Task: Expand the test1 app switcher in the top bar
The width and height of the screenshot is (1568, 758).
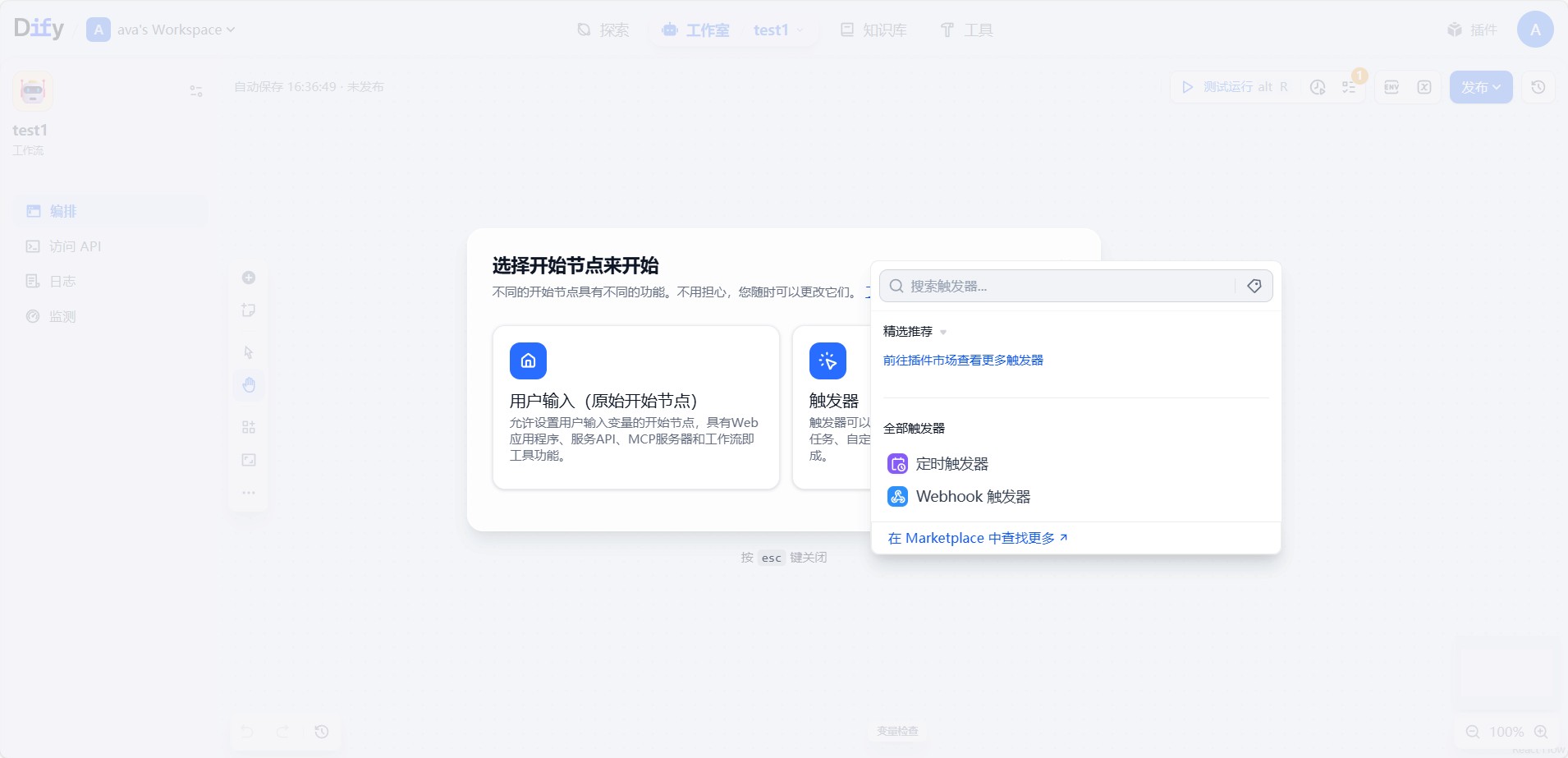Action: coord(778,30)
